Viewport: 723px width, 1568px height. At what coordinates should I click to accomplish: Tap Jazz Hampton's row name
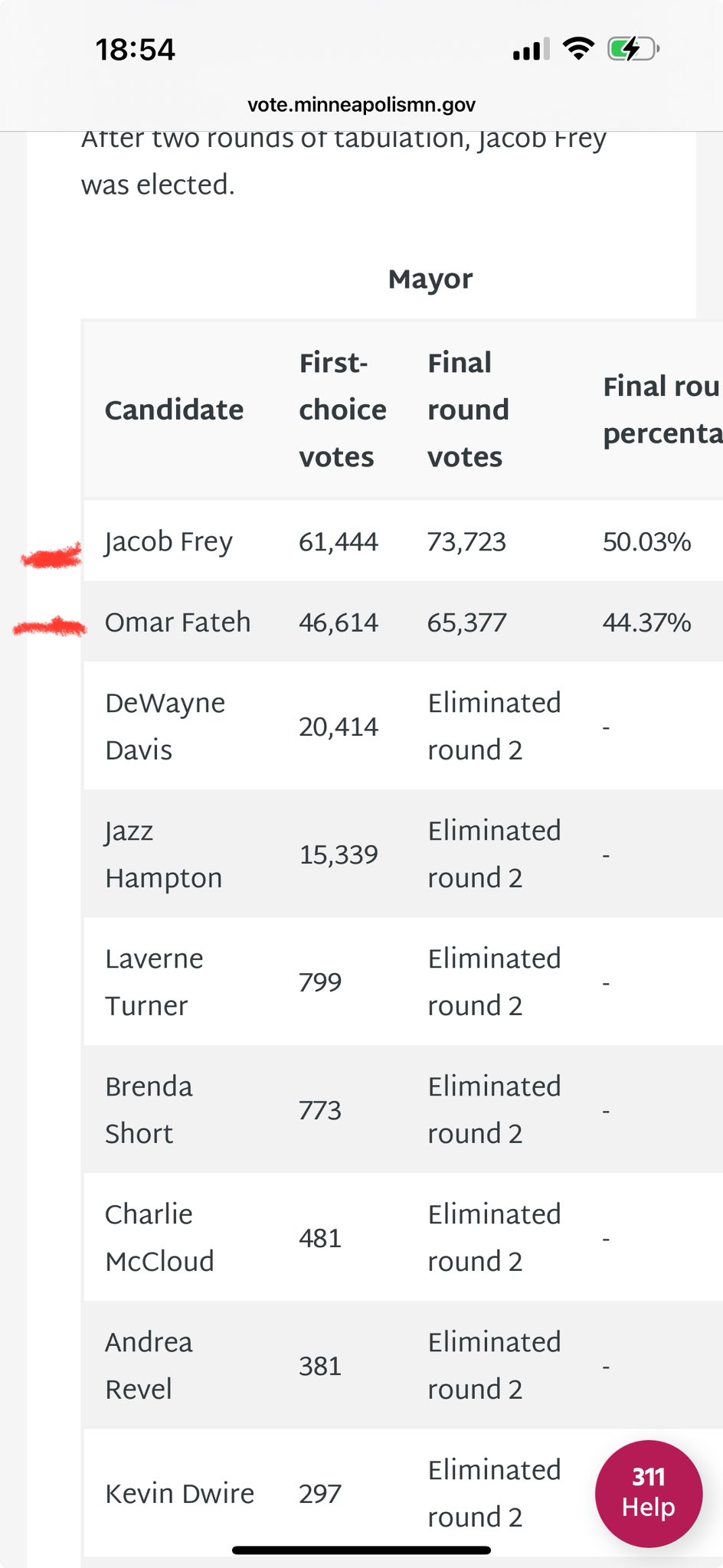pyautogui.click(x=163, y=854)
